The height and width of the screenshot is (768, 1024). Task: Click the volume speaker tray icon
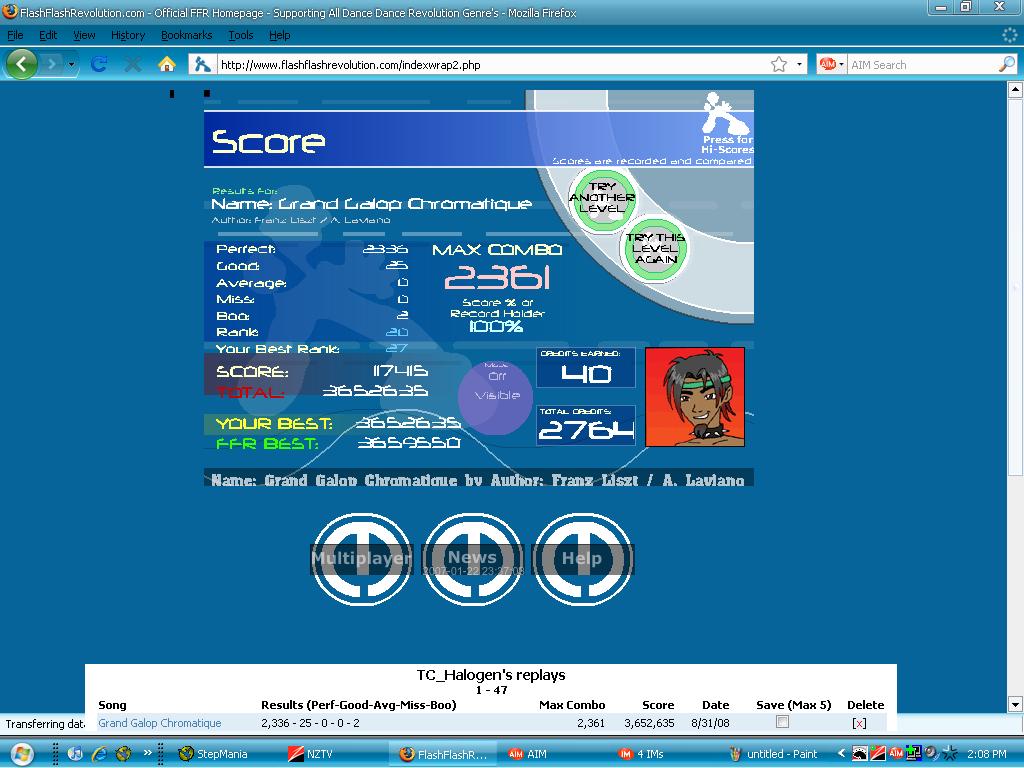pyautogui.click(x=932, y=753)
